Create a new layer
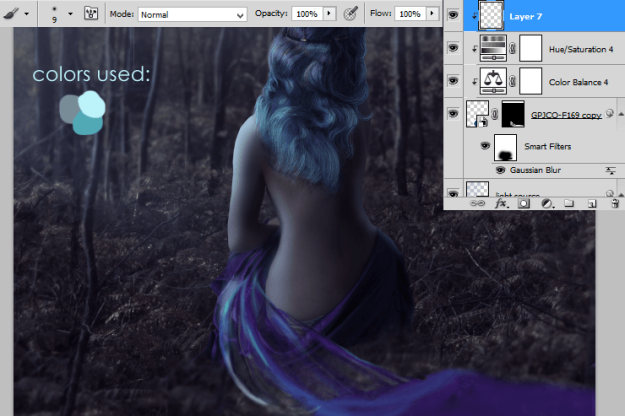Screen dimensions: 625x416 [592, 204]
